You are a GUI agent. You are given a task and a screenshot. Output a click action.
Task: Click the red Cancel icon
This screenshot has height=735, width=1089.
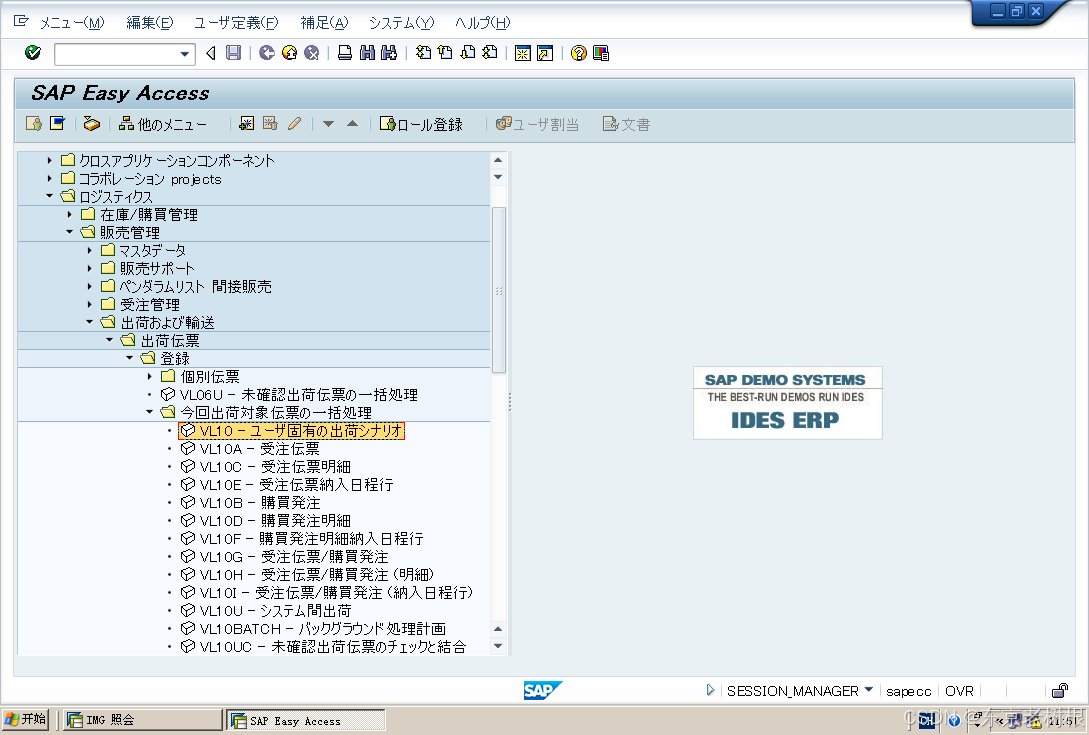(312, 53)
